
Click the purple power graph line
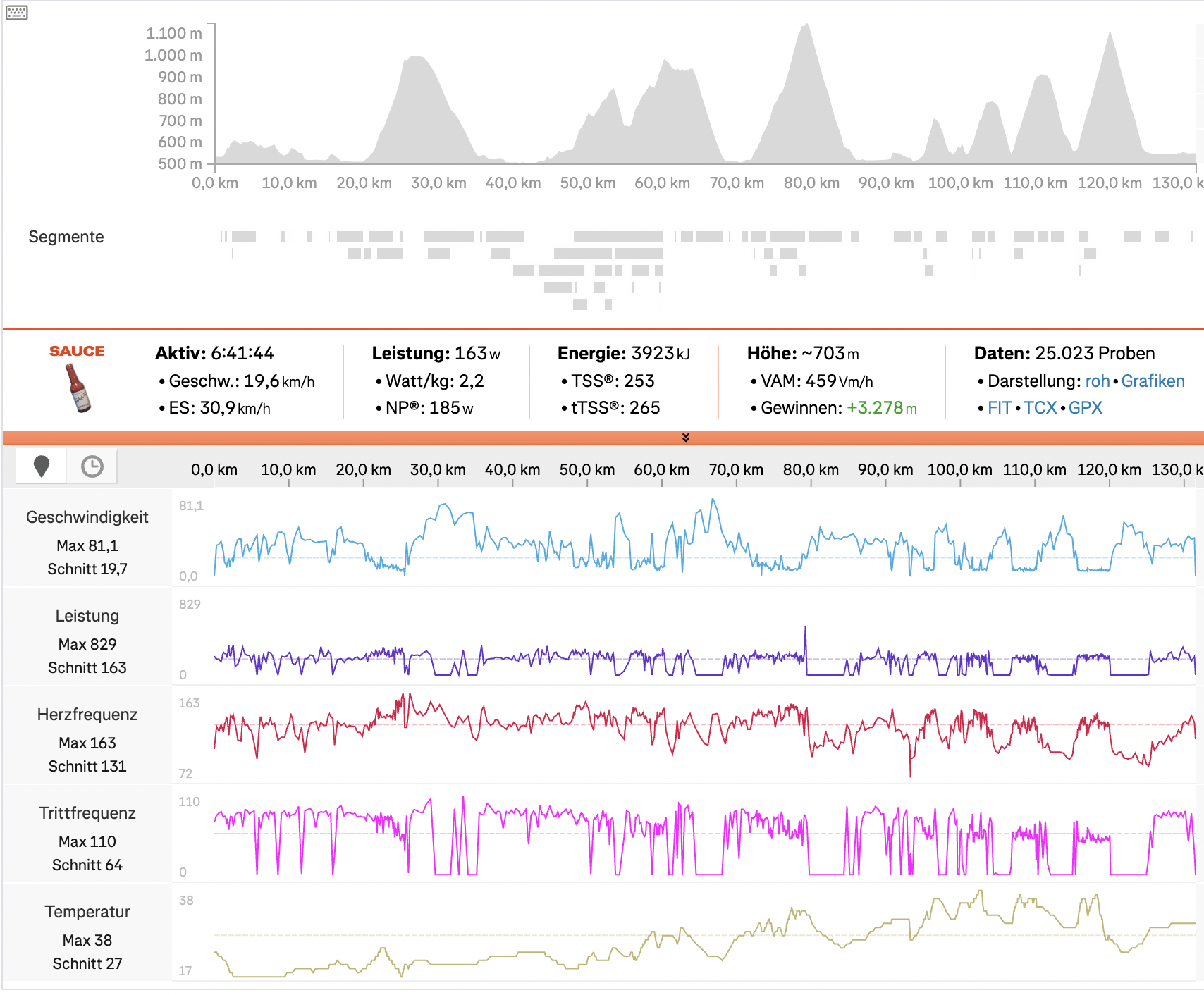[705, 653]
